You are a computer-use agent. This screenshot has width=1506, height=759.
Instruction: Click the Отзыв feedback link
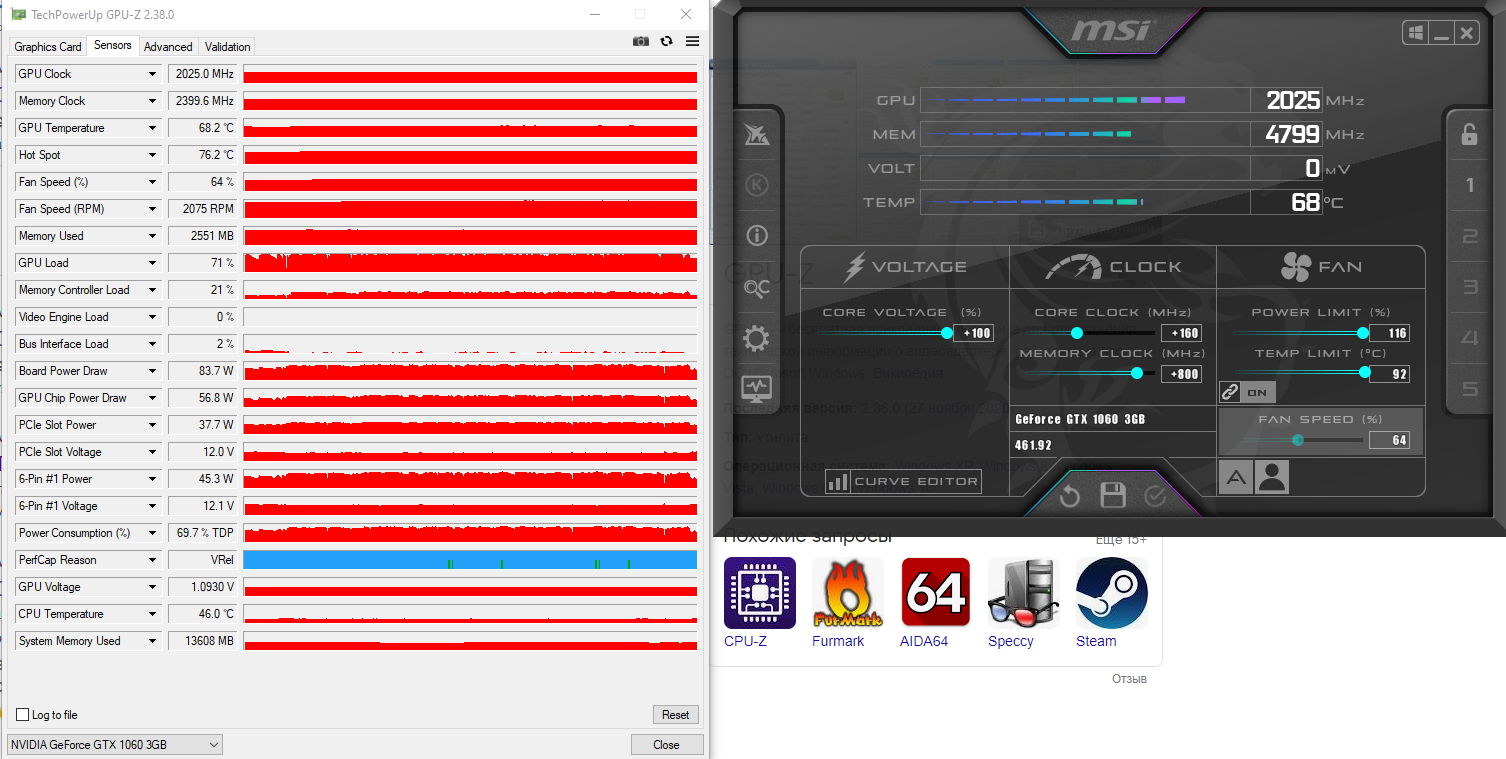tap(1129, 679)
